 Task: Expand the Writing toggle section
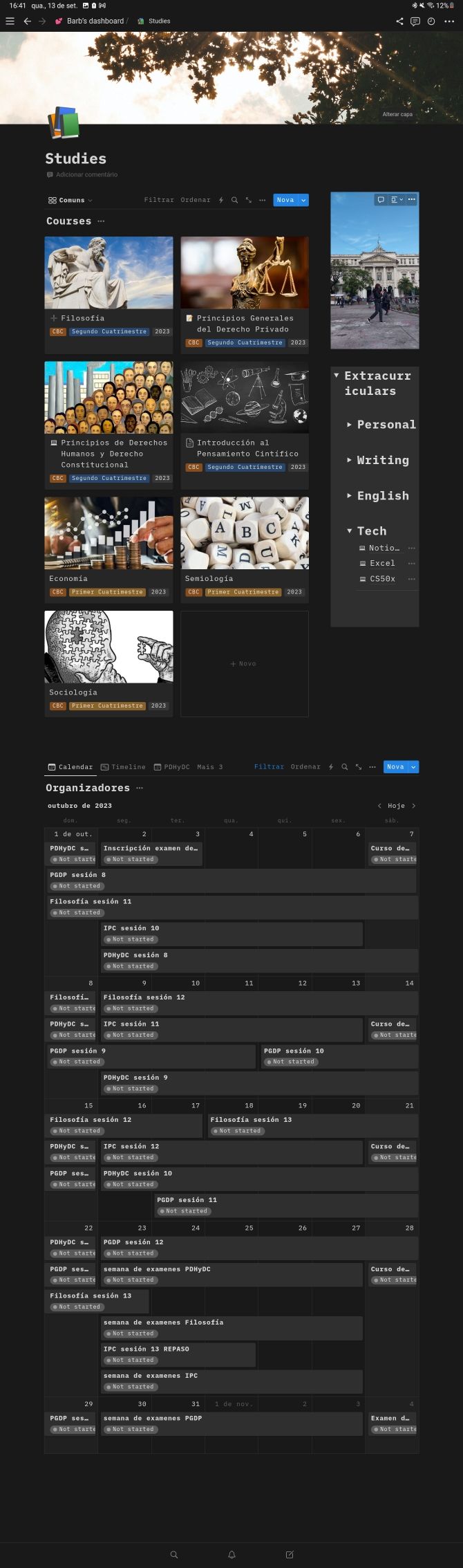pos(349,461)
